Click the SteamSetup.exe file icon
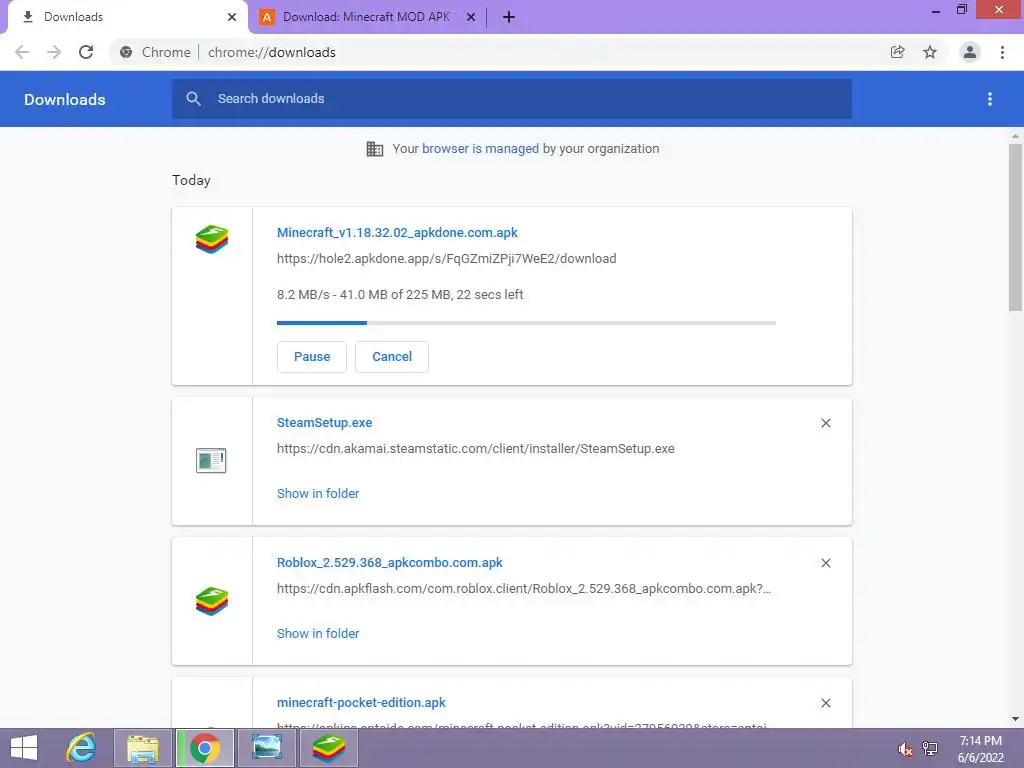The height and width of the screenshot is (768, 1024). [x=211, y=460]
